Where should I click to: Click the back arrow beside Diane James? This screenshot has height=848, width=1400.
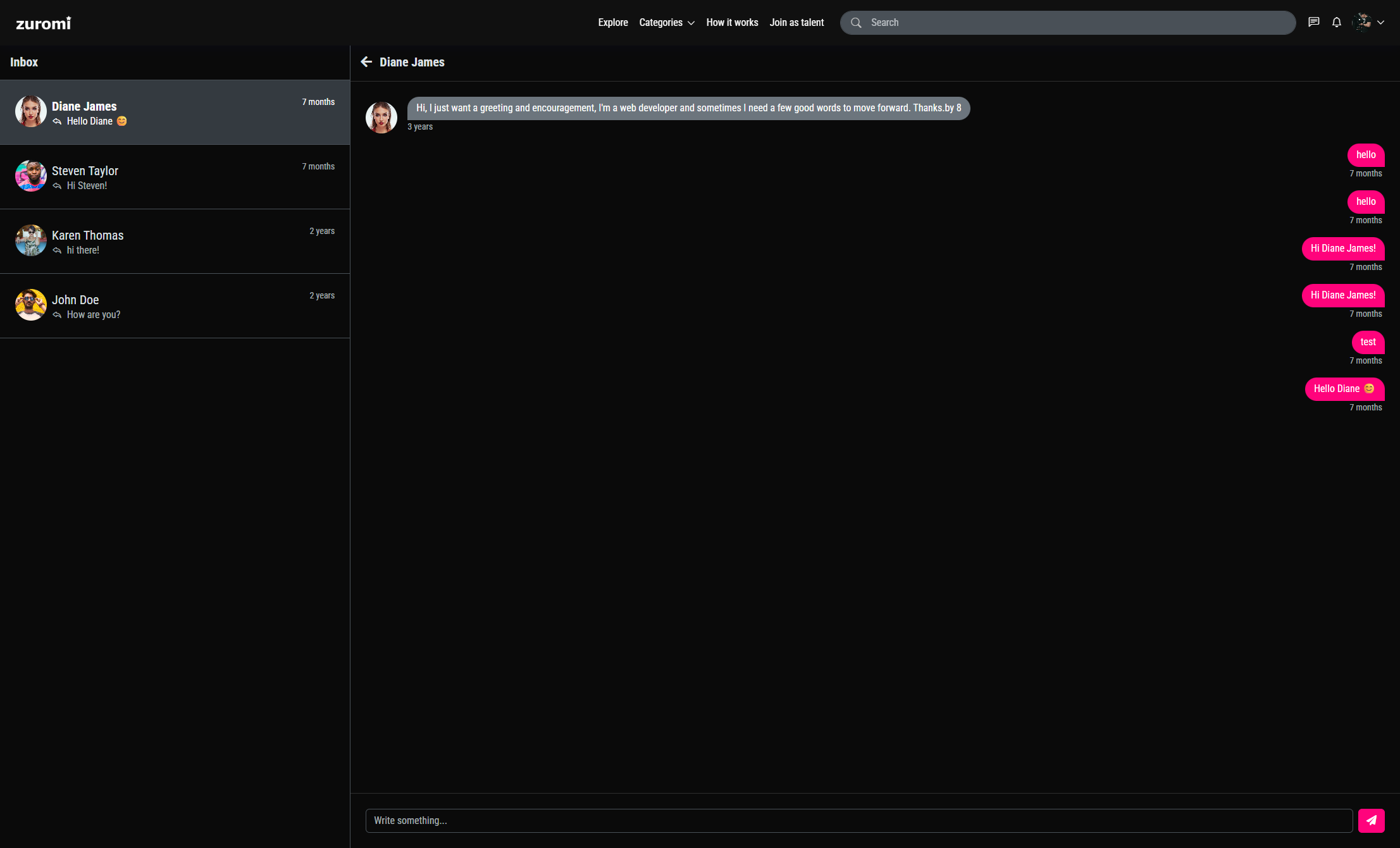coord(366,62)
